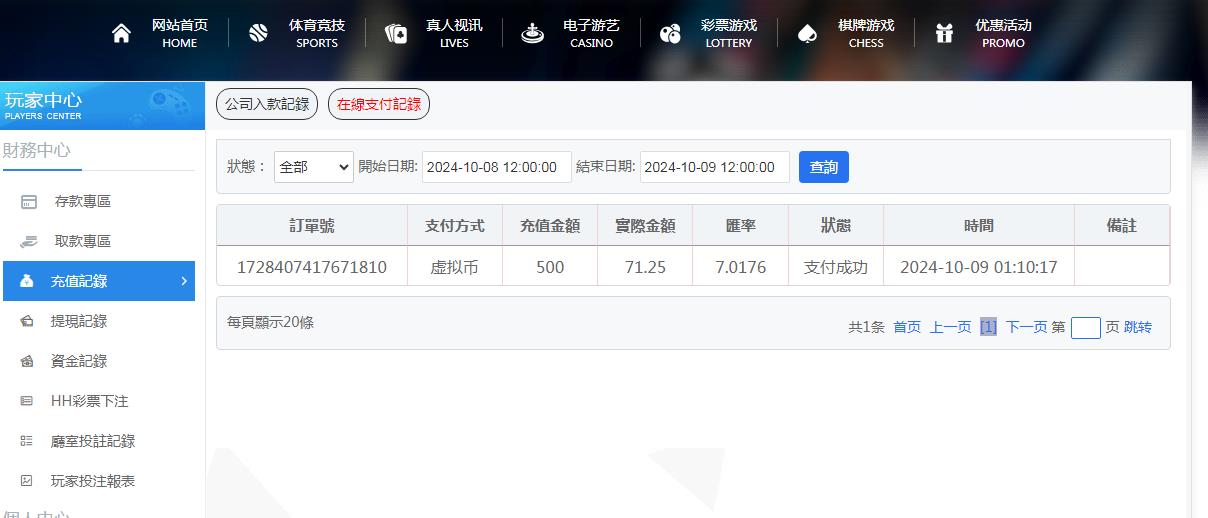Click the casino roulette icon
This screenshot has height=518, width=1208.
tap(532, 34)
